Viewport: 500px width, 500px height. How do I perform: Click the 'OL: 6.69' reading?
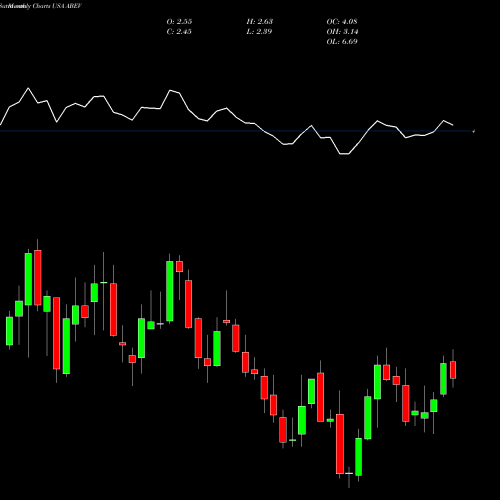(x=342, y=42)
